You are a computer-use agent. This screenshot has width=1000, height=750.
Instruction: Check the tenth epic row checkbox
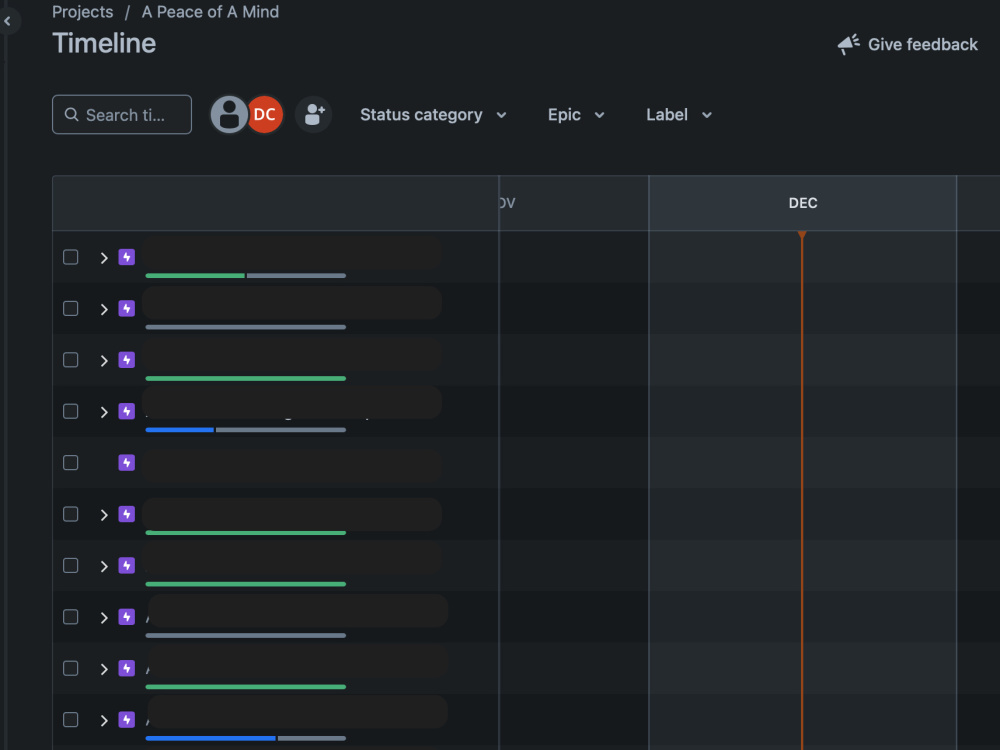pyautogui.click(x=71, y=719)
